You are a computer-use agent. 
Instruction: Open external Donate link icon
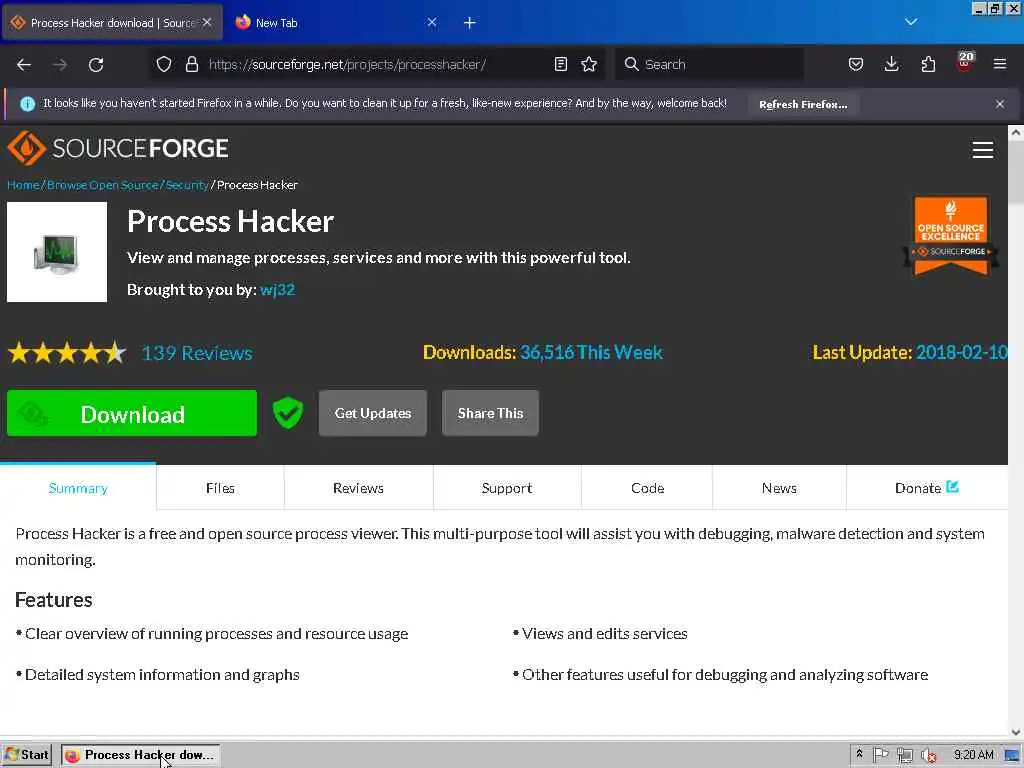[952, 487]
